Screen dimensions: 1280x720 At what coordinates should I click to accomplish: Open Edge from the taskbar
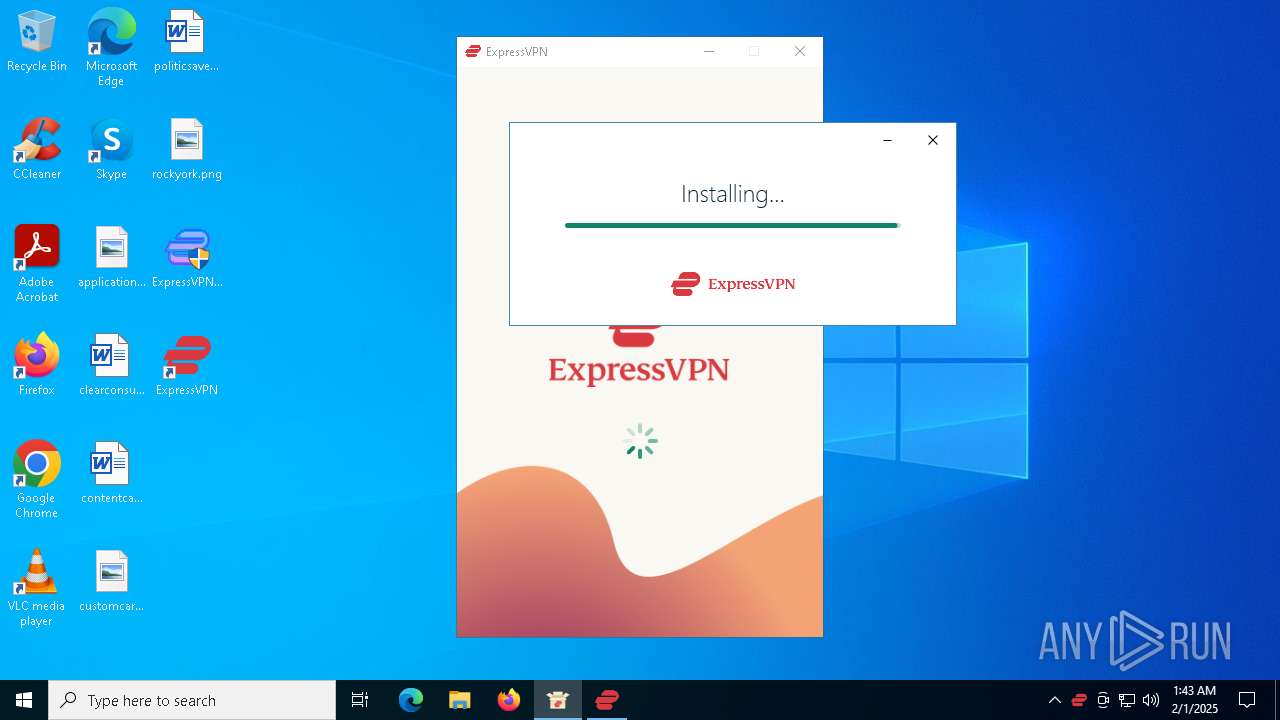point(411,700)
